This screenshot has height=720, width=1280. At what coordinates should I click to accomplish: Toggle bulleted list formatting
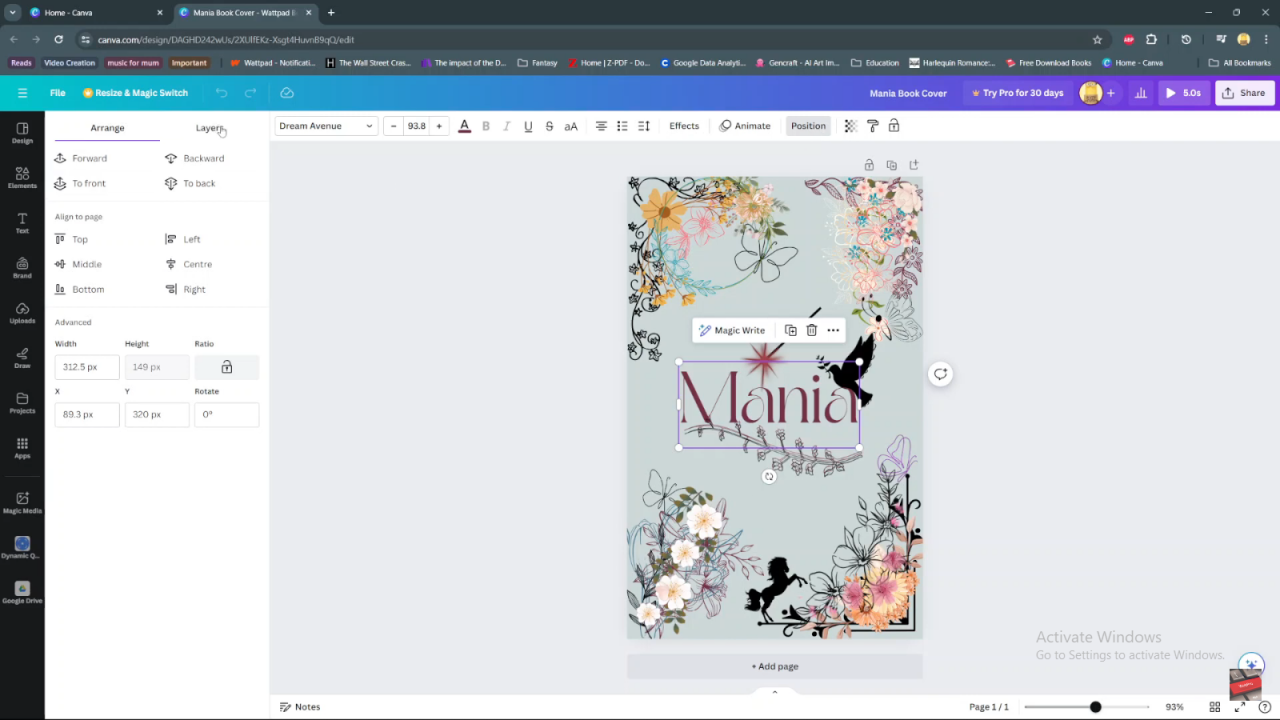pyautogui.click(x=622, y=126)
